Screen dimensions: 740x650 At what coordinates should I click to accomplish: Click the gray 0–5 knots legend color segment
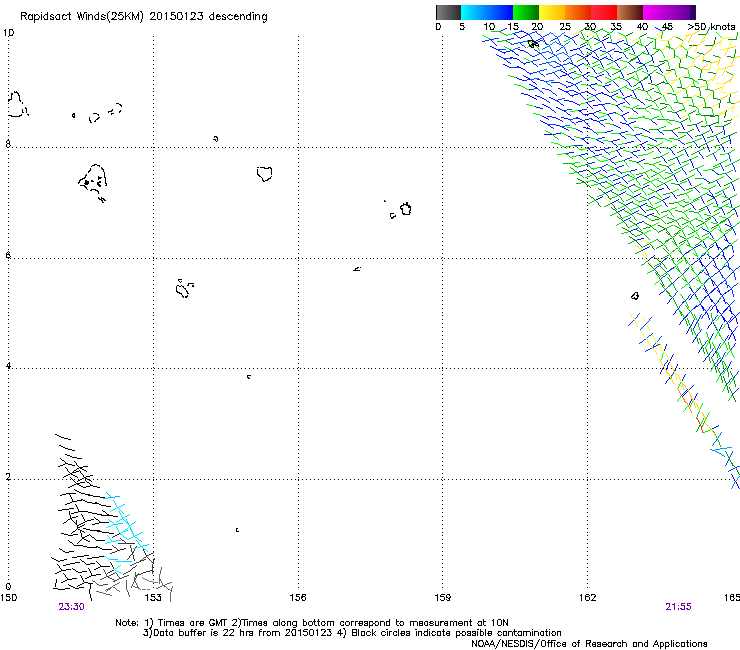(x=448, y=12)
